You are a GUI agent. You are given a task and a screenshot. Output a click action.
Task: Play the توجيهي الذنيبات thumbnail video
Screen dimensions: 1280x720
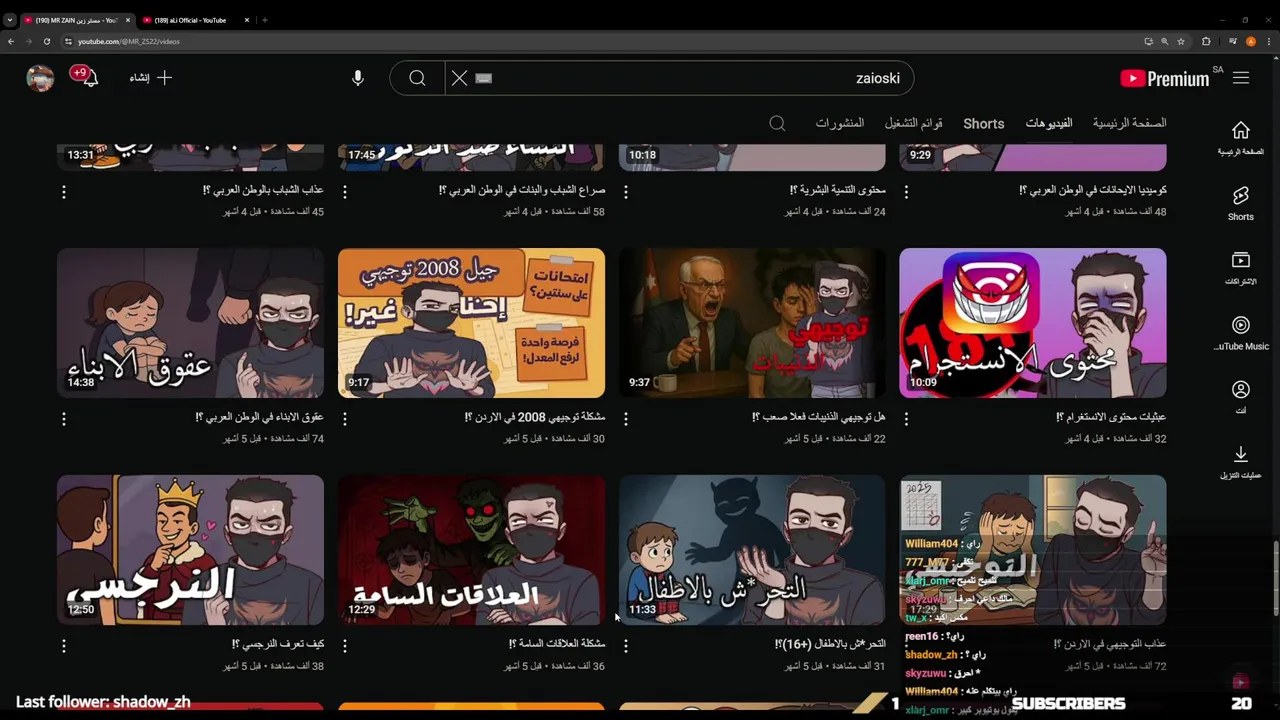(x=752, y=323)
